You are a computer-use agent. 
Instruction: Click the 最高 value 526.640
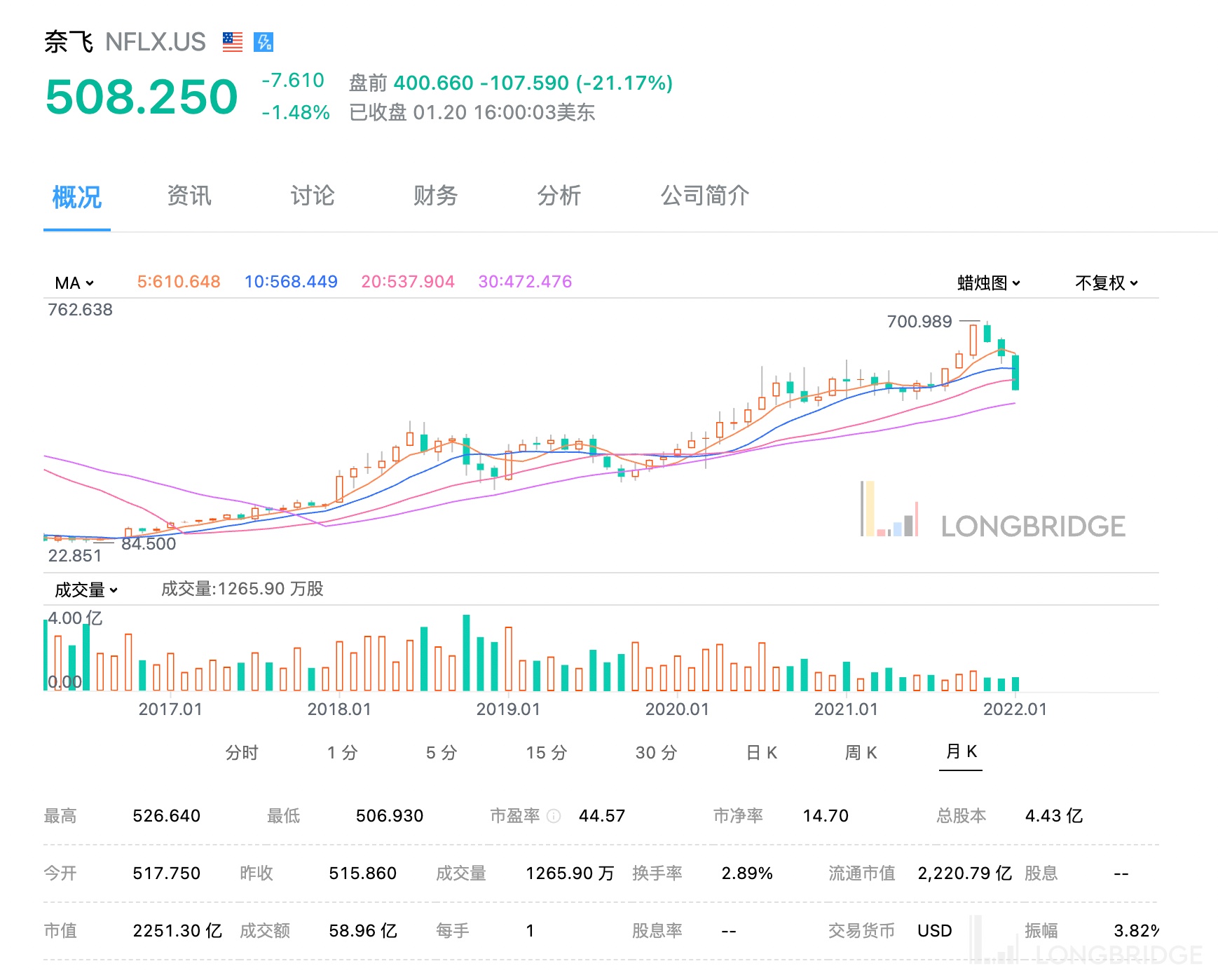coord(167,816)
